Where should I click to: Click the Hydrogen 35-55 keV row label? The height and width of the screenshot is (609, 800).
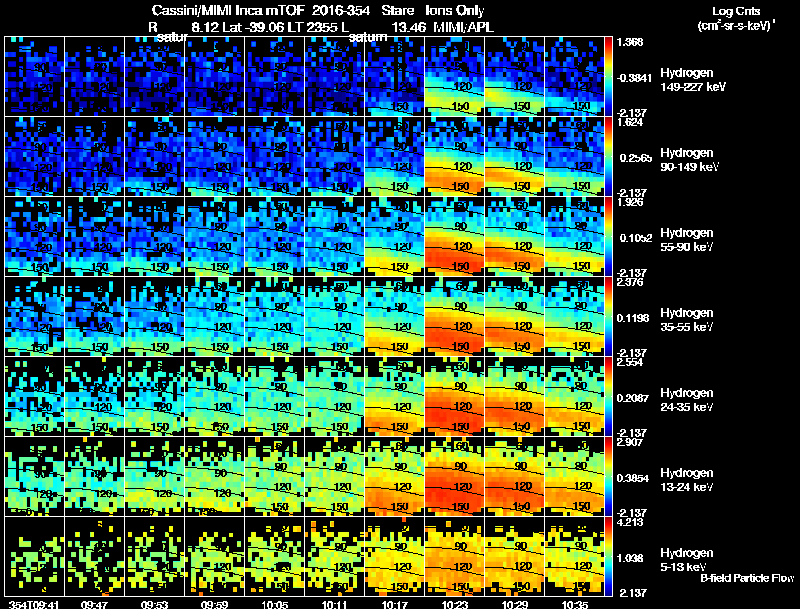tap(686, 320)
